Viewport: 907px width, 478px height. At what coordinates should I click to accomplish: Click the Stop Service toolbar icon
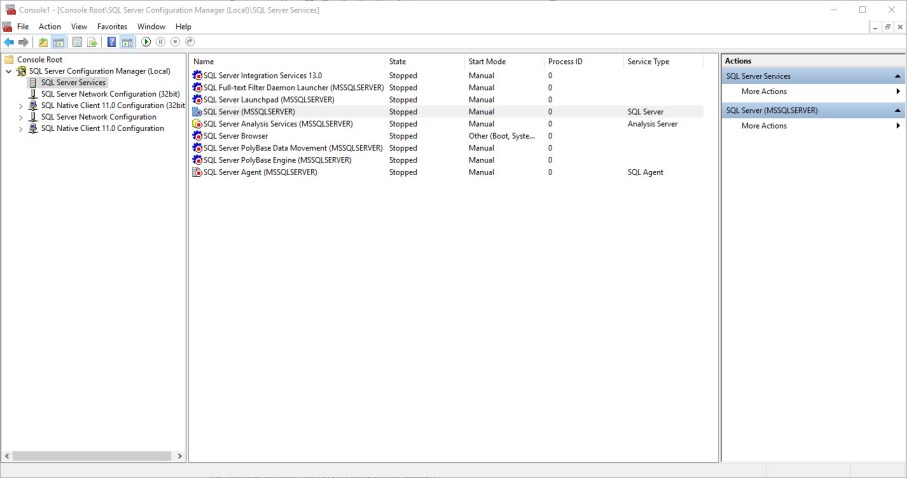pyautogui.click(x=175, y=42)
